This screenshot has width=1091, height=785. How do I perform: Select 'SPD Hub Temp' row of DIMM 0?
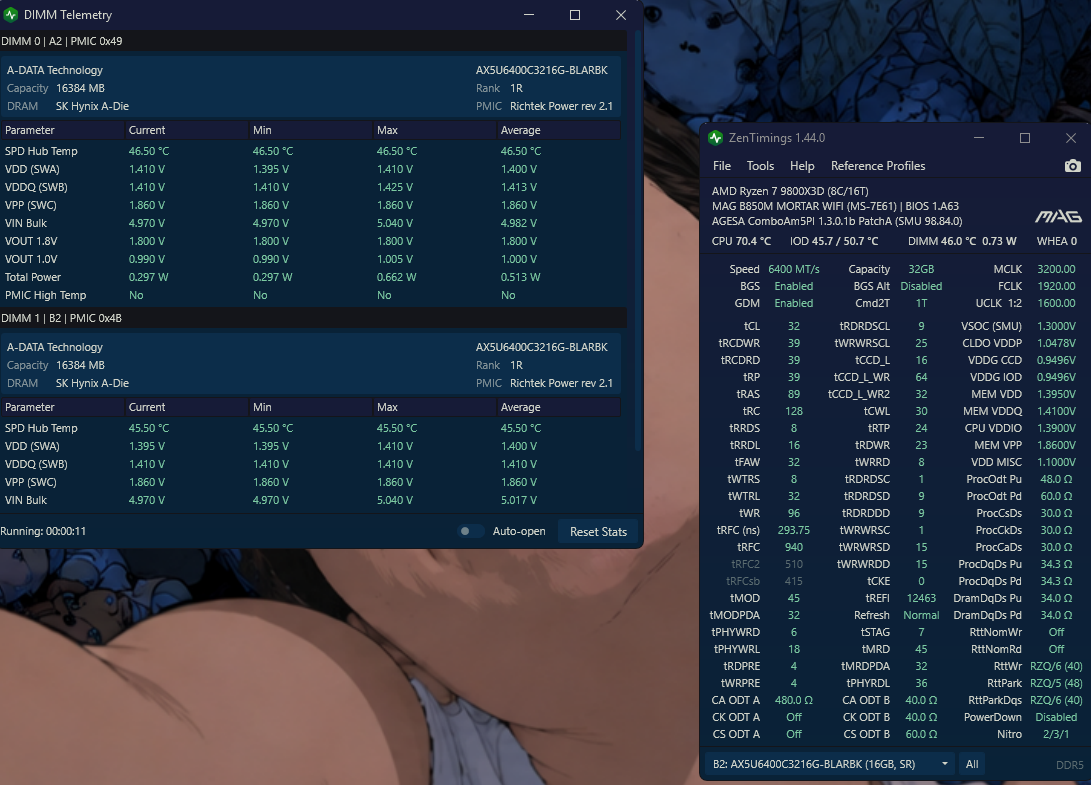pyautogui.click(x=310, y=151)
